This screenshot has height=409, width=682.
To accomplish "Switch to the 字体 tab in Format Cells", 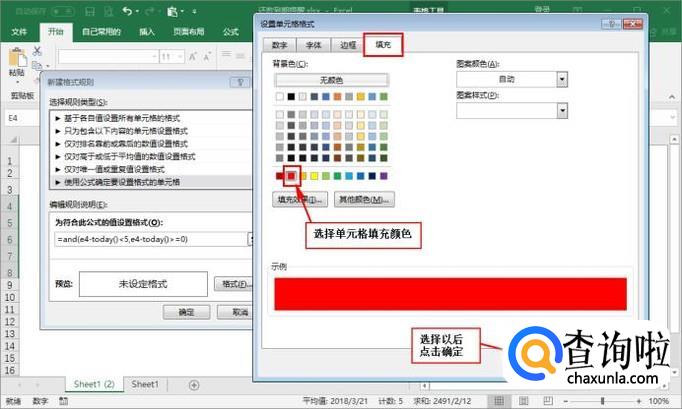I will tap(314, 45).
